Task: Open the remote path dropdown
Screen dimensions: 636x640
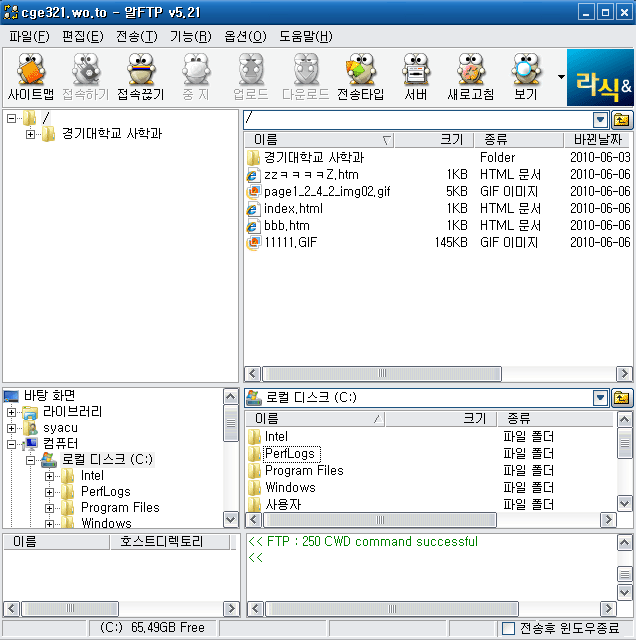Action: pyautogui.click(x=600, y=119)
